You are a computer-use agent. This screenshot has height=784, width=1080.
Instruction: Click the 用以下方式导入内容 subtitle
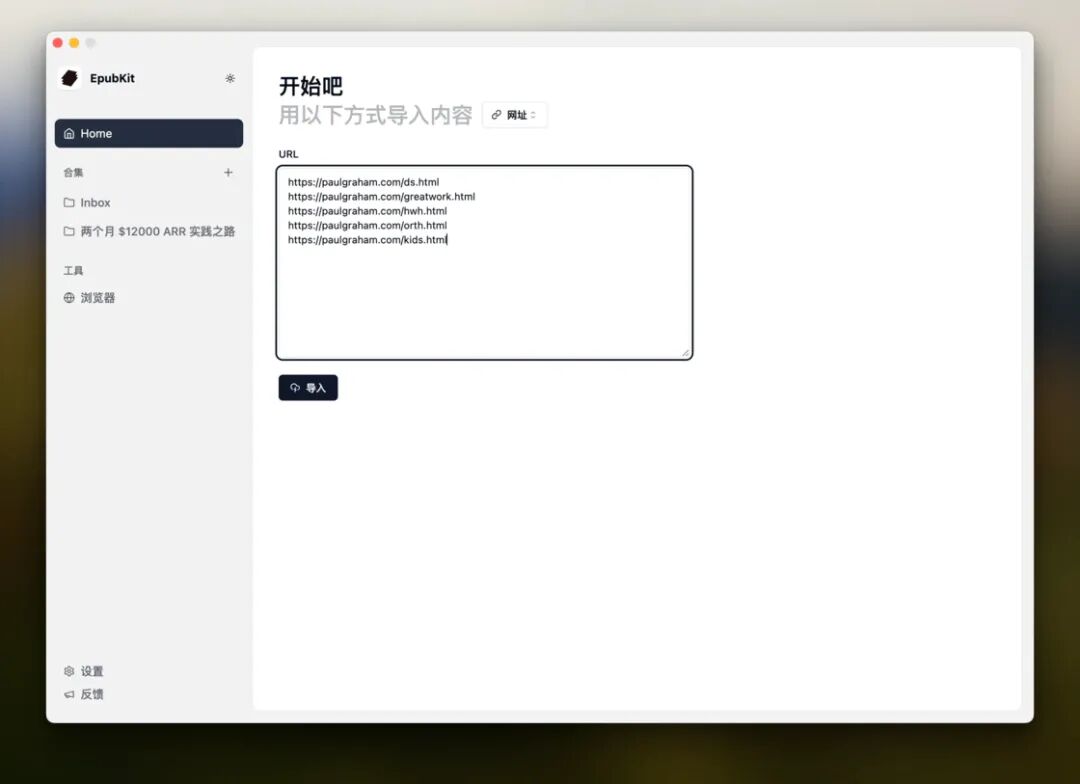(x=375, y=115)
